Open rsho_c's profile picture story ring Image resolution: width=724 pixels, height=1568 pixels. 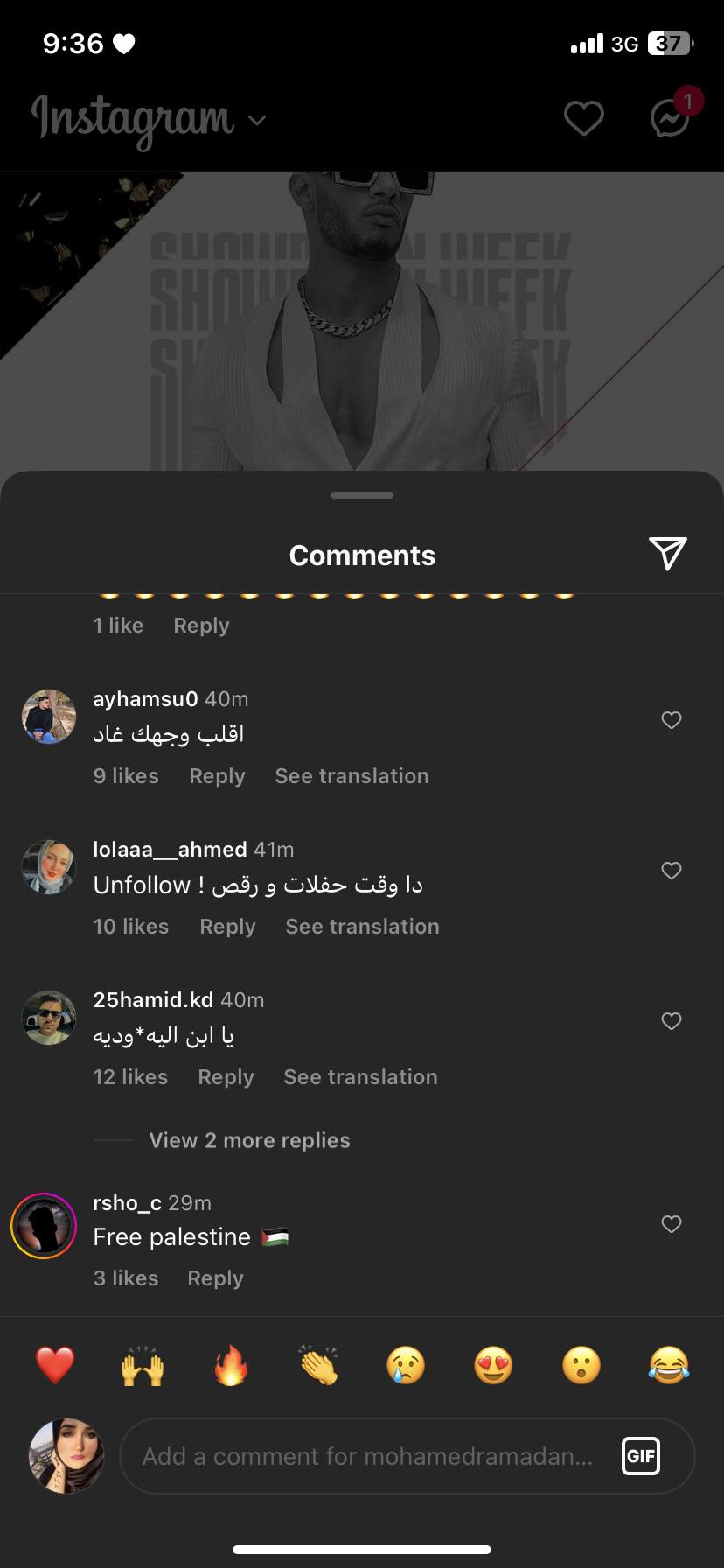pos(44,1226)
